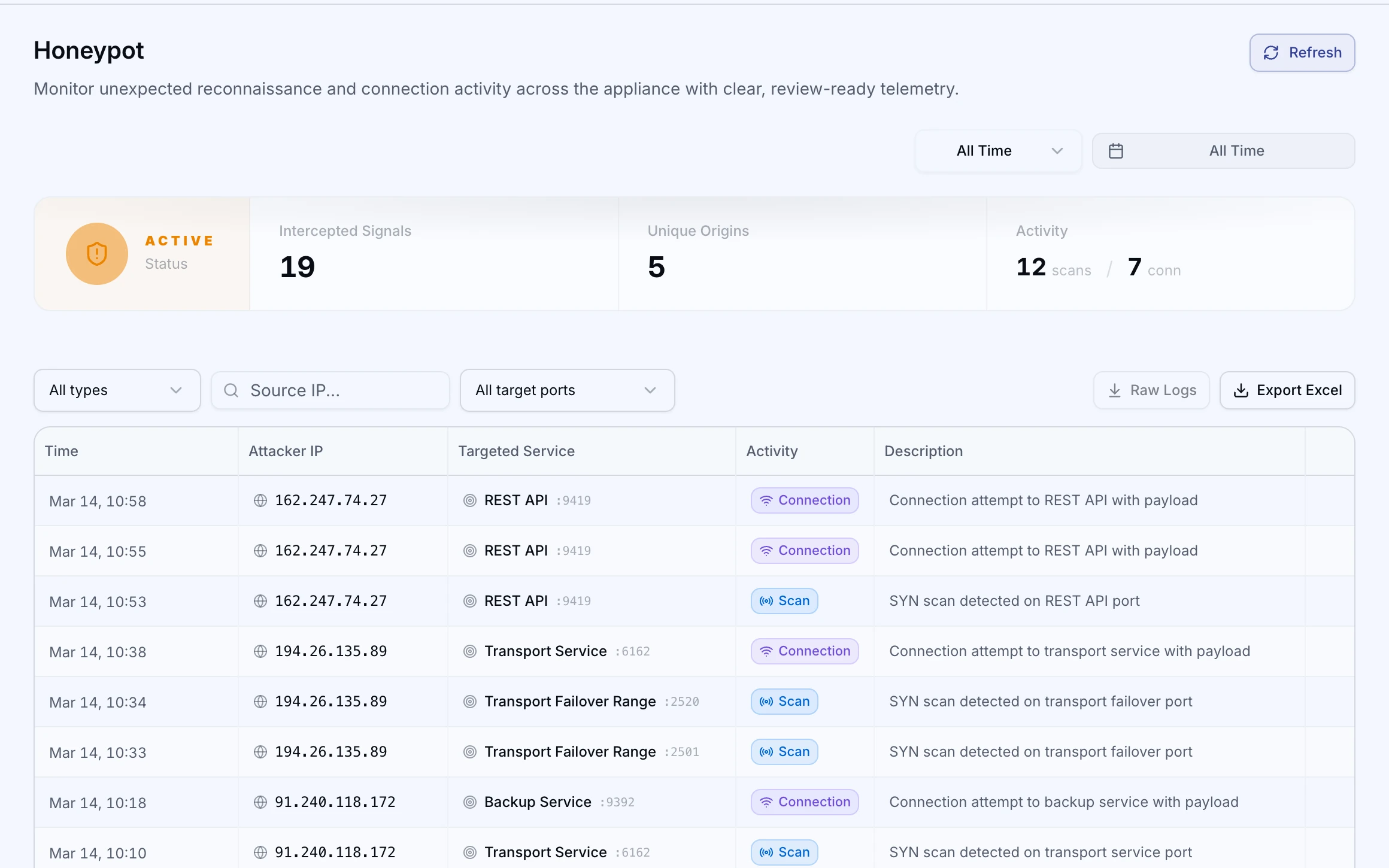This screenshot has height=868, width=1389.
Task: Click globe icon beside 194.26.135.89 at 10:38
Action: coord(260,651)
